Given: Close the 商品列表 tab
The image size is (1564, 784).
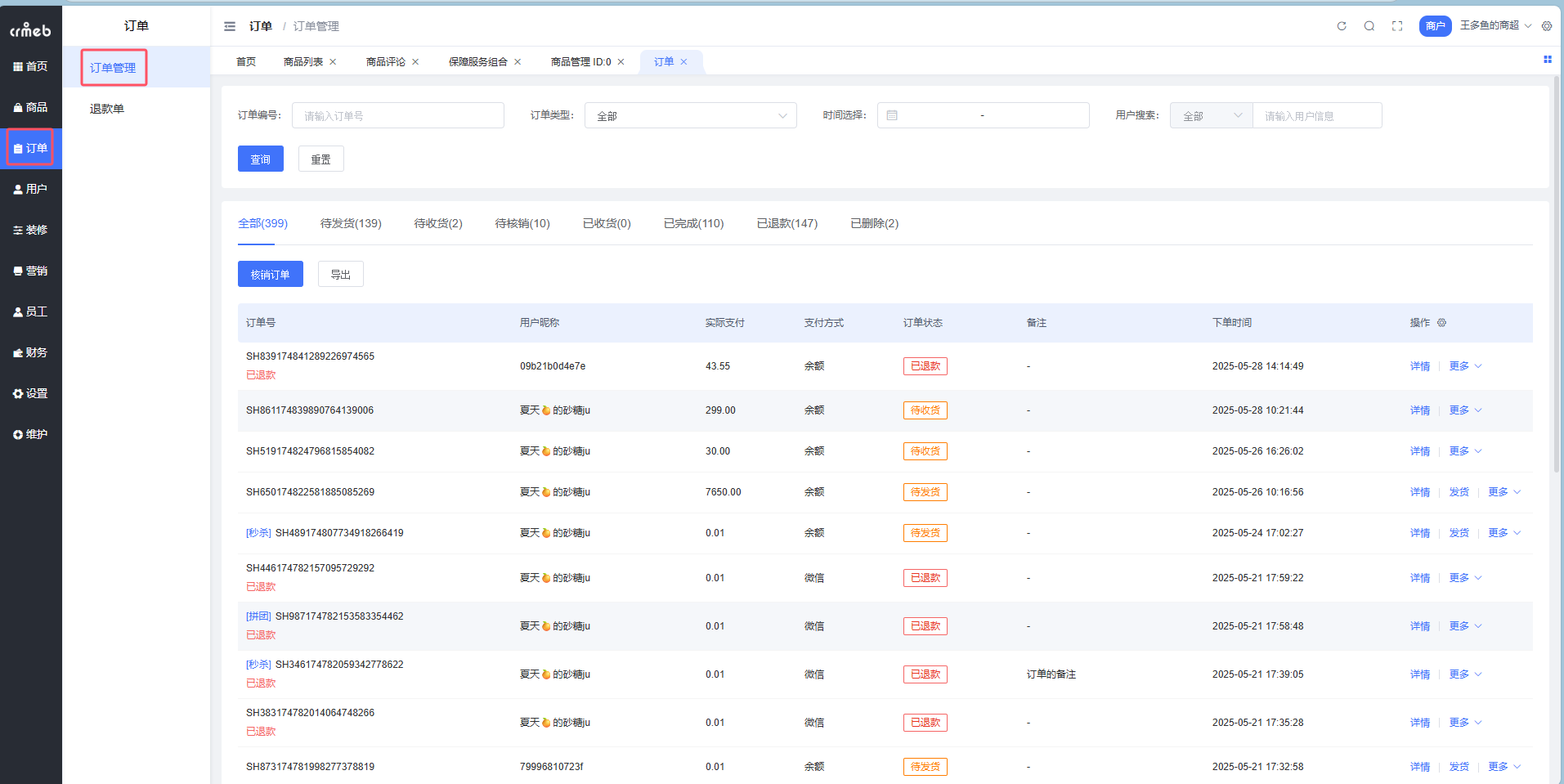Looking at the screenshot, I should click(x=333, y=62).
